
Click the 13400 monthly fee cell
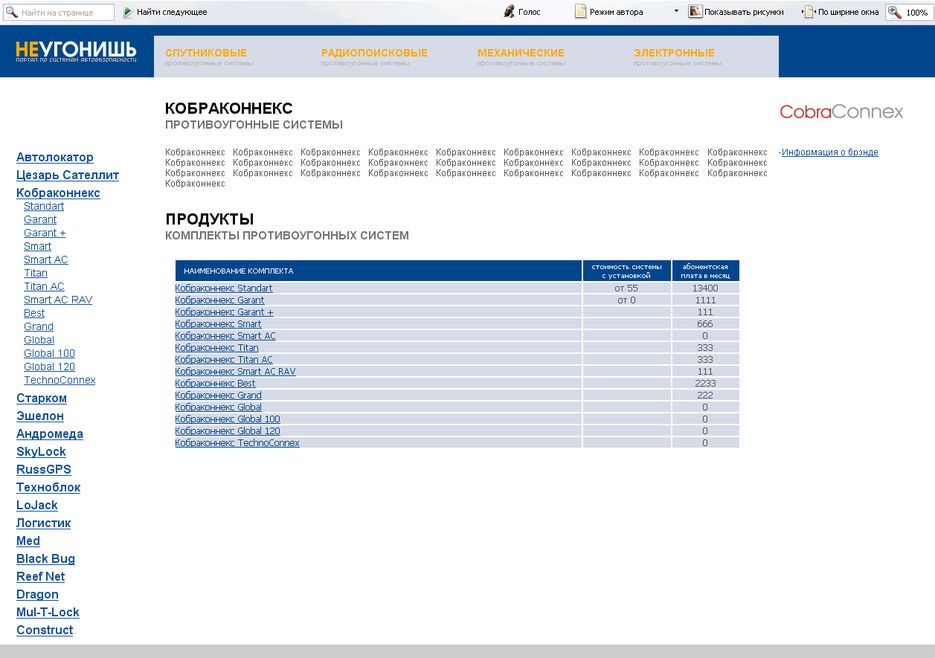point(705,288)
